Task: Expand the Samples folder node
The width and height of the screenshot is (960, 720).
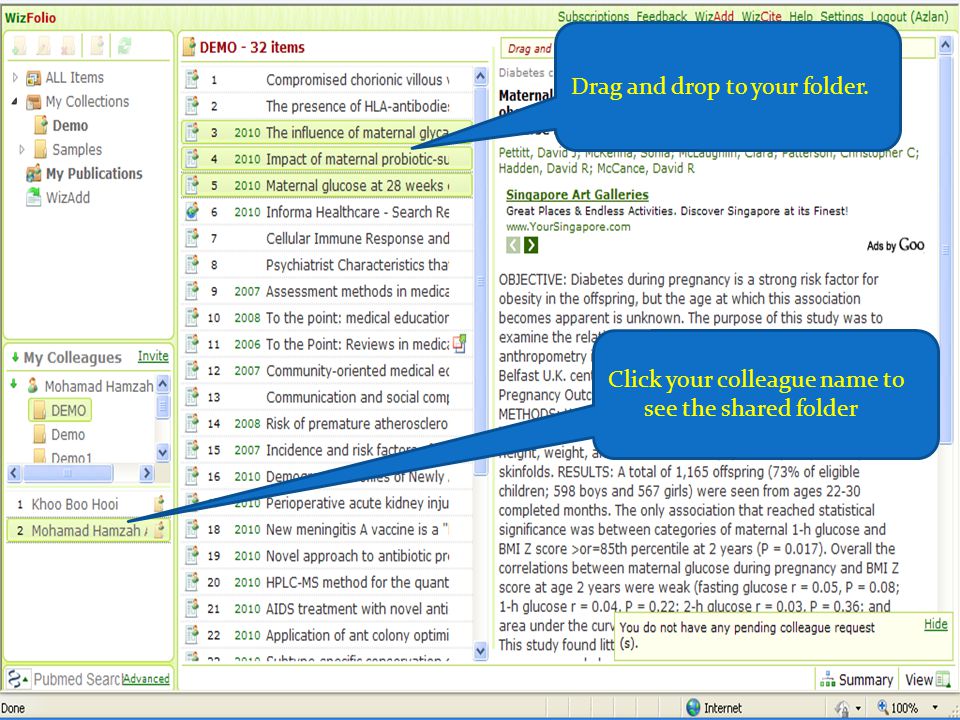Action: coord(22,149)
